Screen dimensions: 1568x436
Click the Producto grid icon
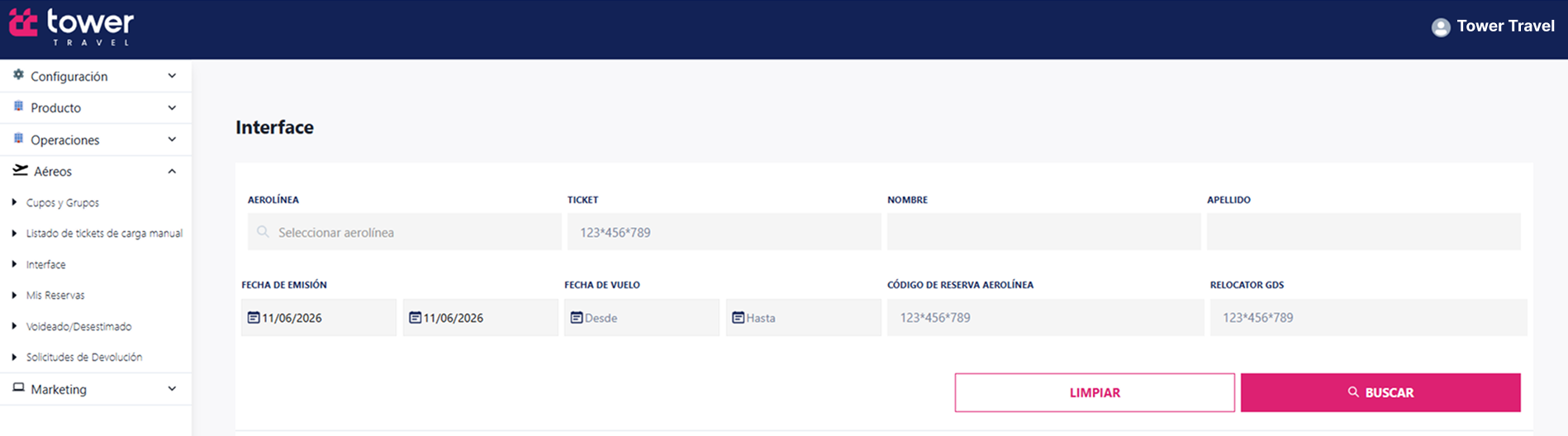(x=18, y=107)
